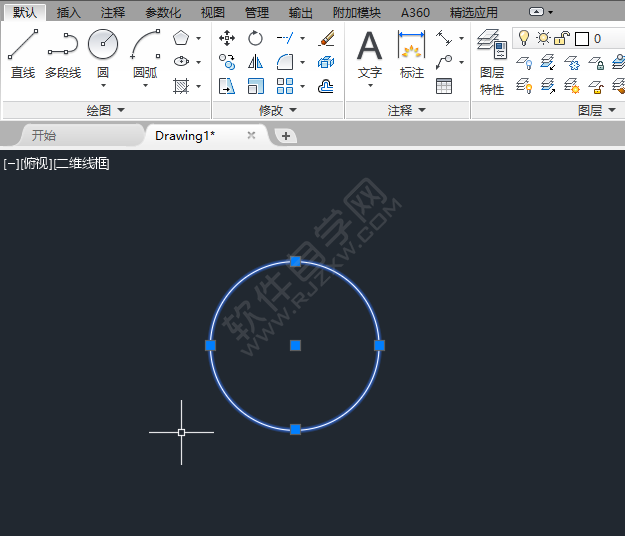
Task: Click the Freeze layer snowflake icon
Action: click(572, 62)
